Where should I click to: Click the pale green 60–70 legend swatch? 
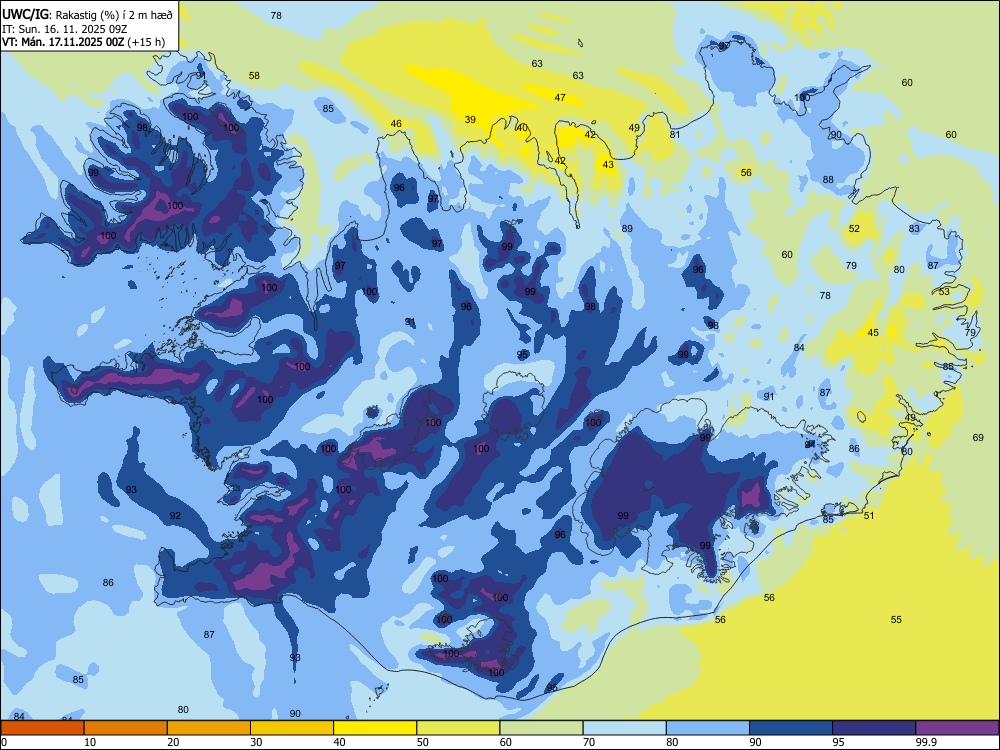541,728
